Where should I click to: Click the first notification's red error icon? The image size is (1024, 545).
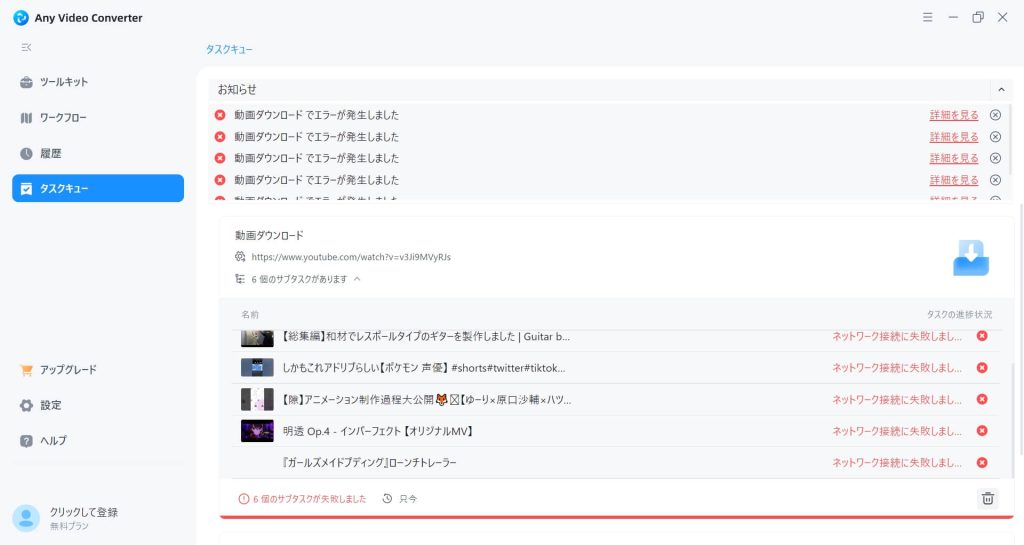pyautogui.click(x=220, y=115)
